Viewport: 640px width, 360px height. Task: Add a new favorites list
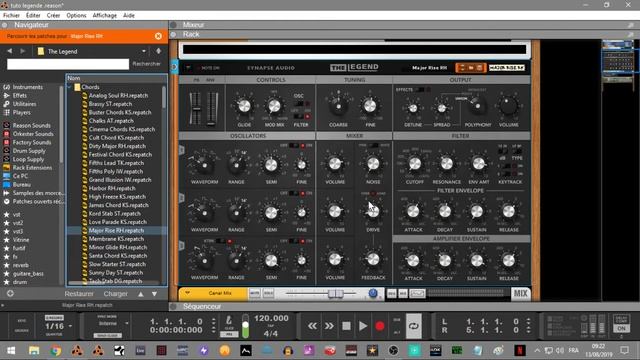(10, 293)
